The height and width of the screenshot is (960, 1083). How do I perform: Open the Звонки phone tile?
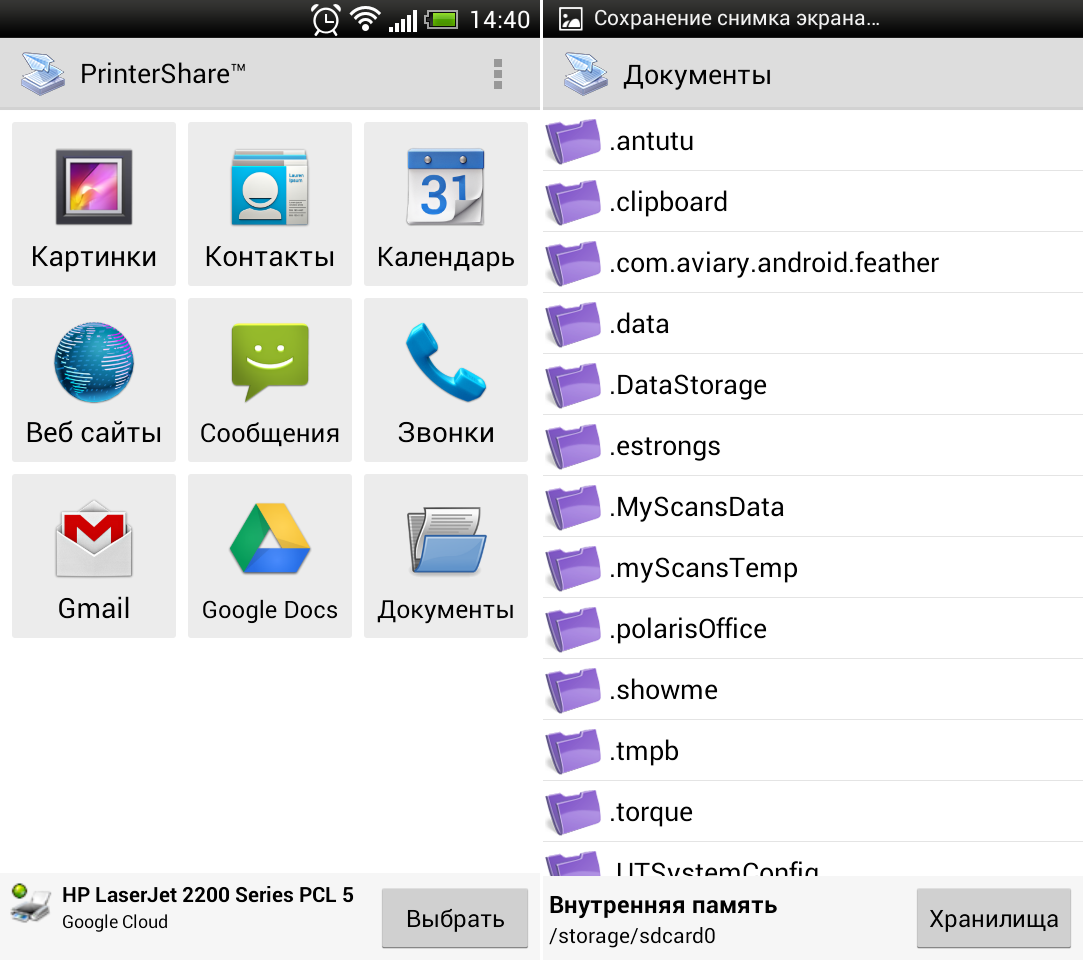pyautogui.click(x=446, y=380)
